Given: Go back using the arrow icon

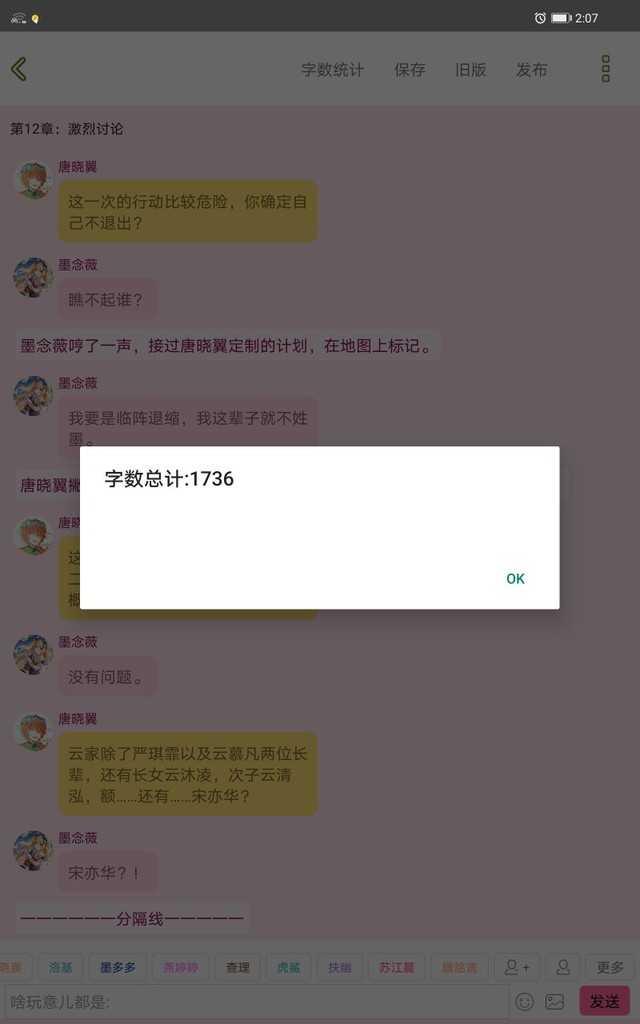Looking at the screenshot, I should click(19, 69).
